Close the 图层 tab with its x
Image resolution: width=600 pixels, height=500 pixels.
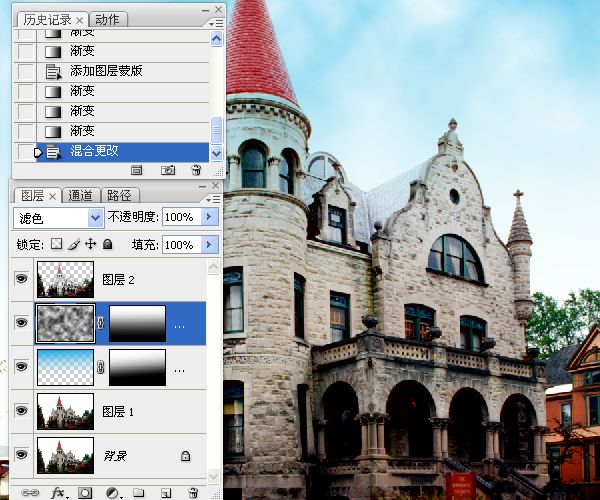pos(53,196)
